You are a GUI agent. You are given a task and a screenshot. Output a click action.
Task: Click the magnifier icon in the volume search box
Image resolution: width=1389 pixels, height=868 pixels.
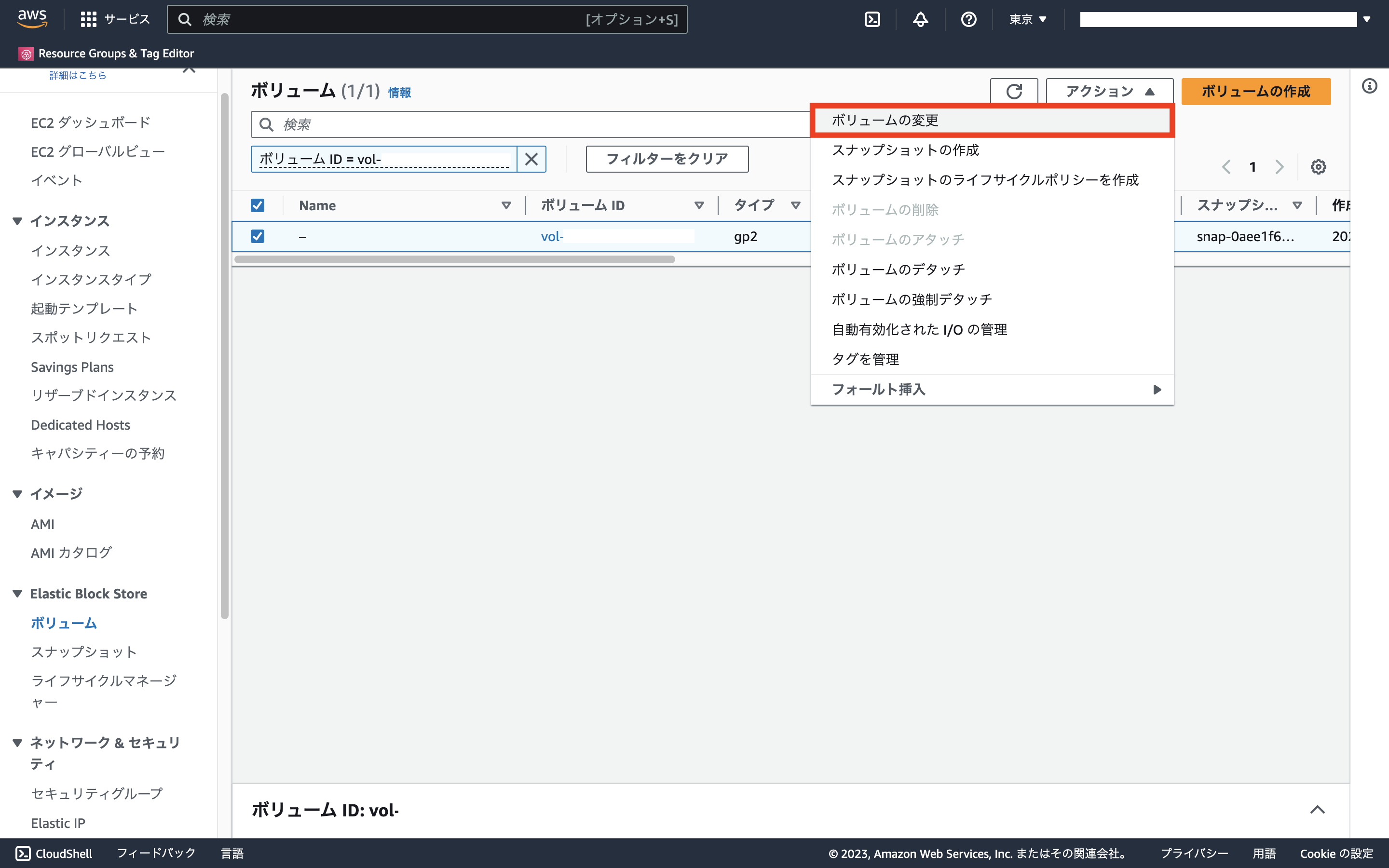[267, 124]
